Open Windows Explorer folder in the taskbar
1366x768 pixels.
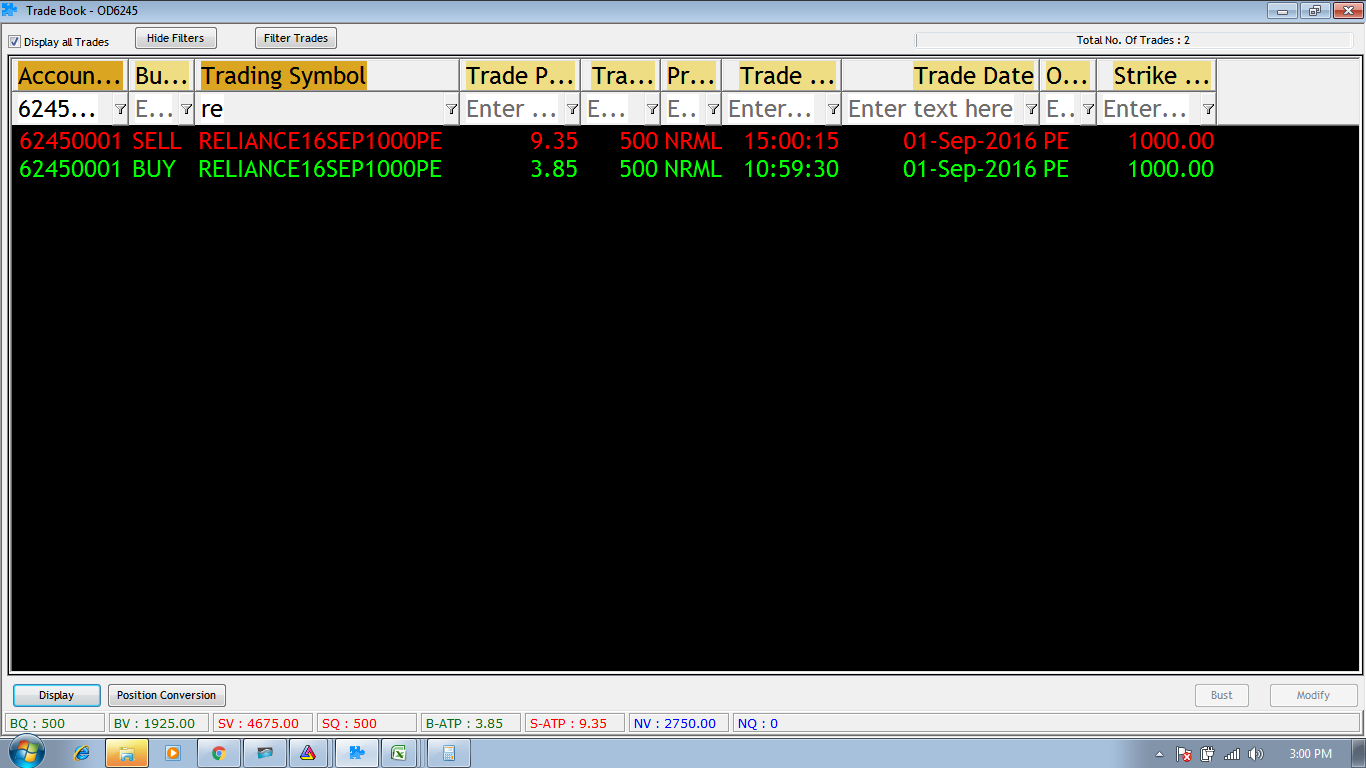[x=127, y=753]
